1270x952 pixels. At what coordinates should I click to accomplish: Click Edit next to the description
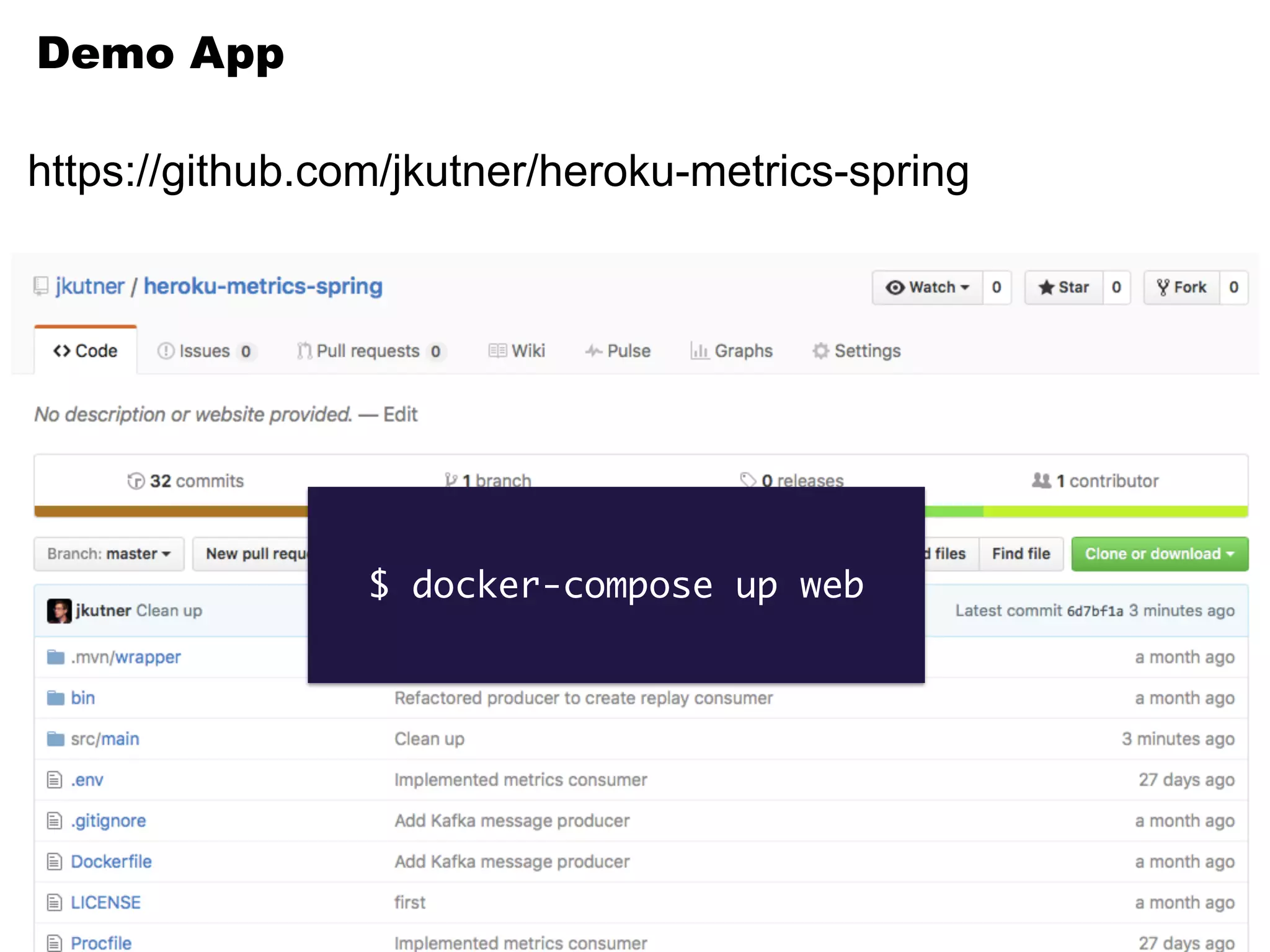tap(400, 414)
